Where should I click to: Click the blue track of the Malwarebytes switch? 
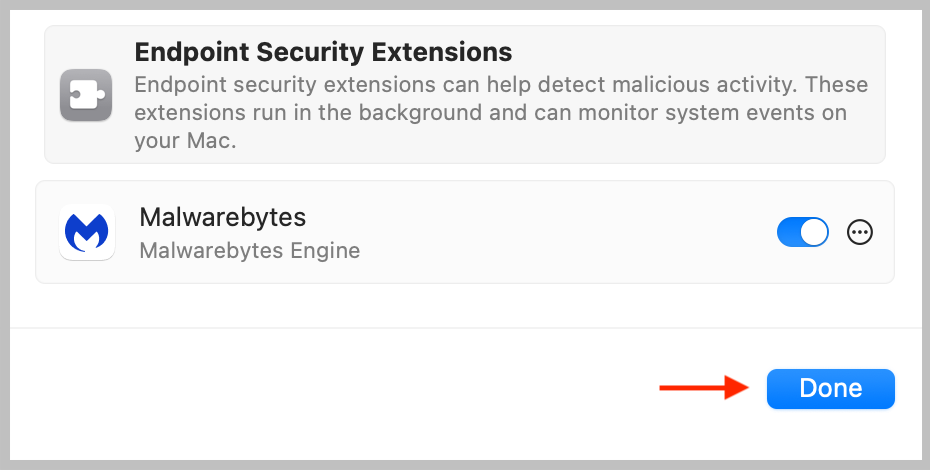tap(789, 233)
